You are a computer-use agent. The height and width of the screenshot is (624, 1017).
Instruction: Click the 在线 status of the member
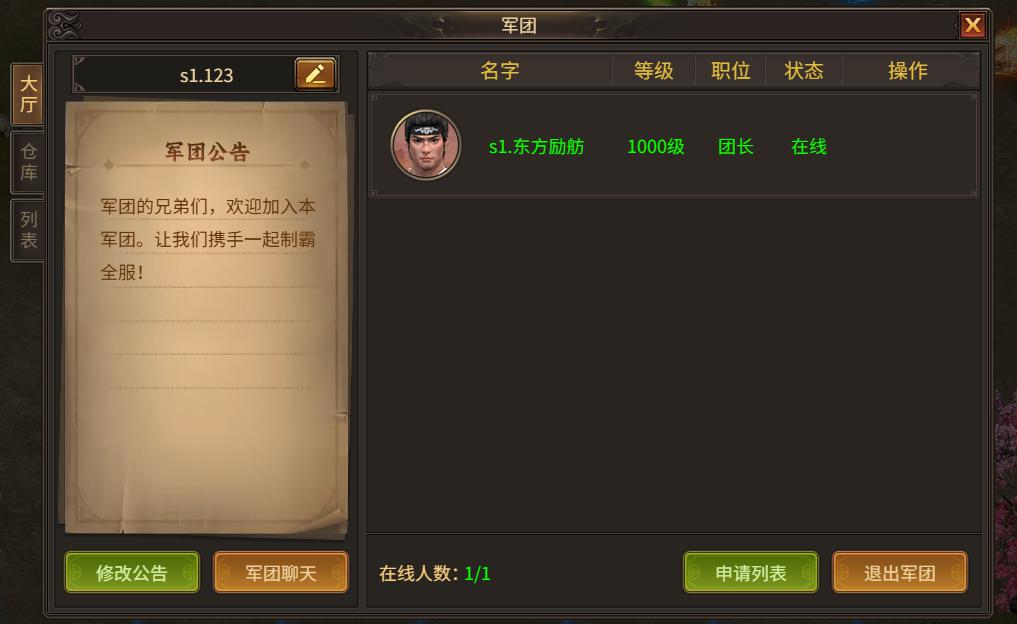809,147
